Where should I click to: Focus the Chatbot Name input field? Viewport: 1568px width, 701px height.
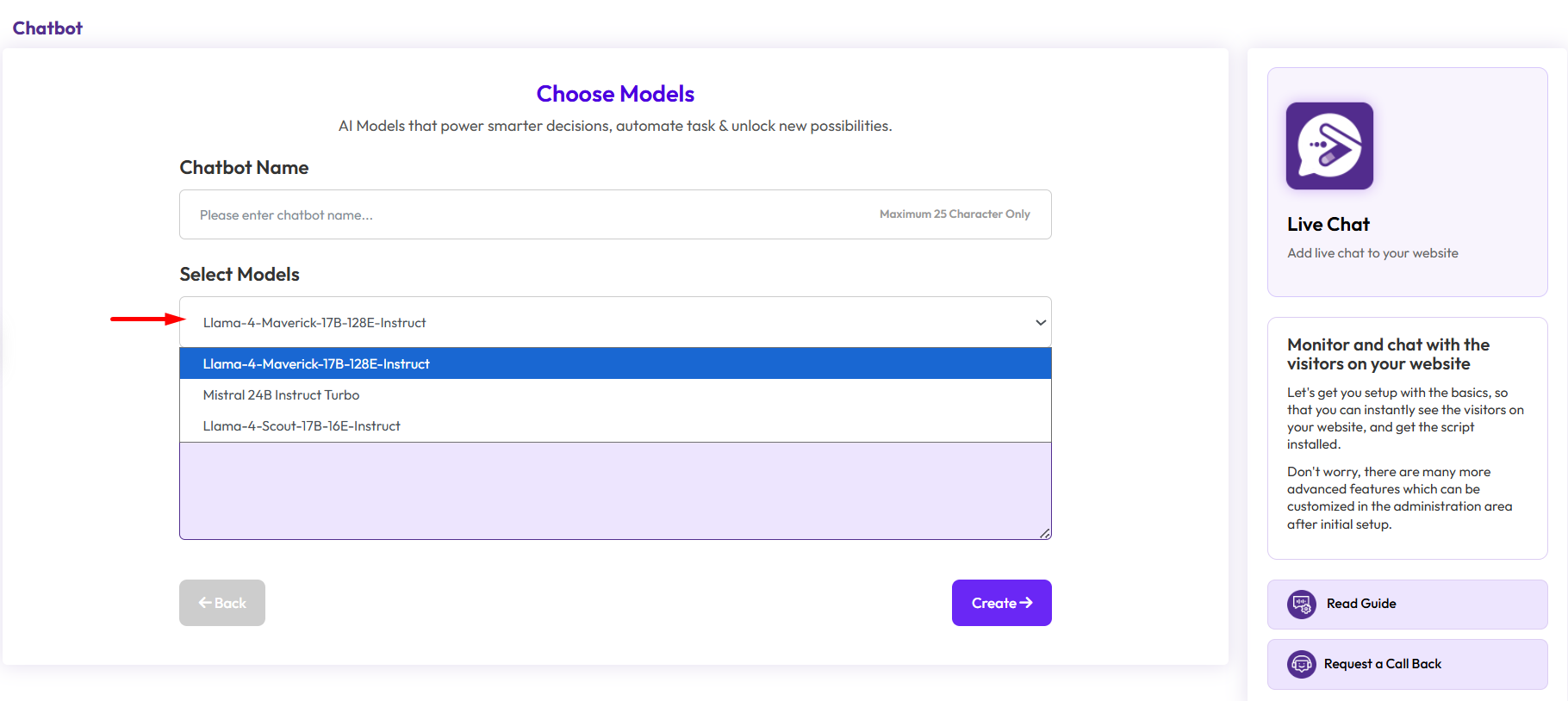534,214
